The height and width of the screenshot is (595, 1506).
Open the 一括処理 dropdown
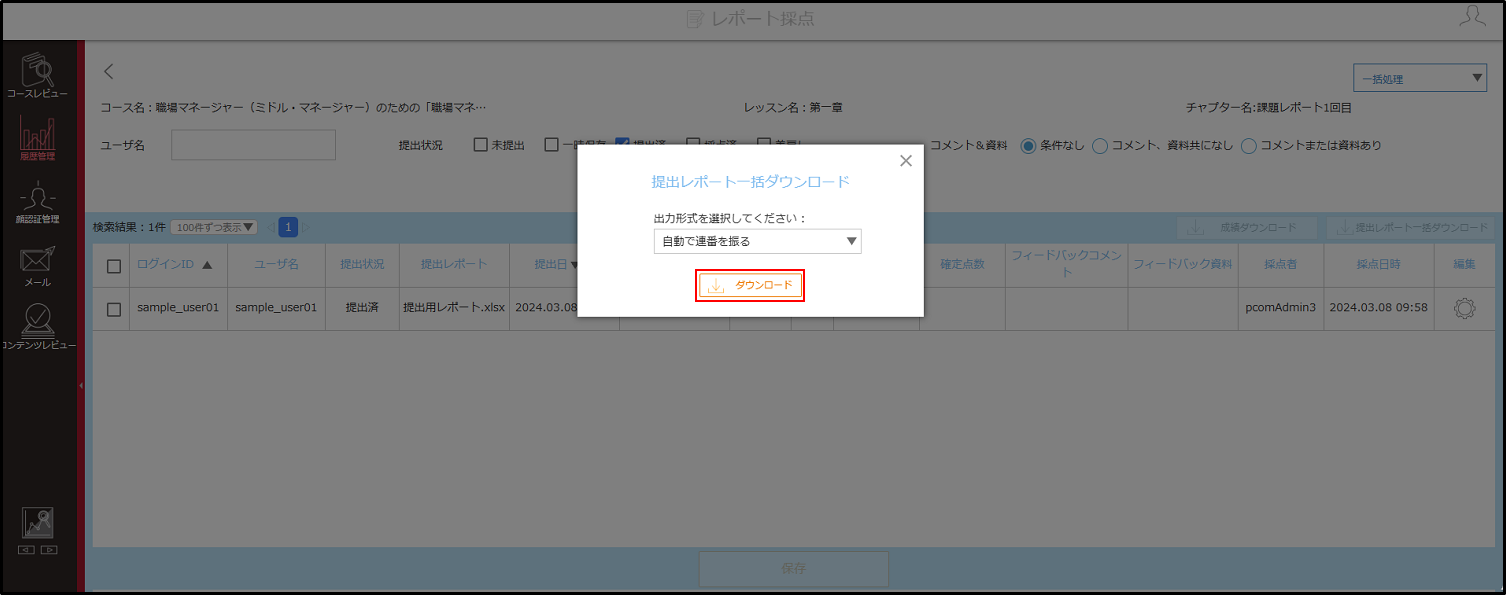[x=1419, y=79]
